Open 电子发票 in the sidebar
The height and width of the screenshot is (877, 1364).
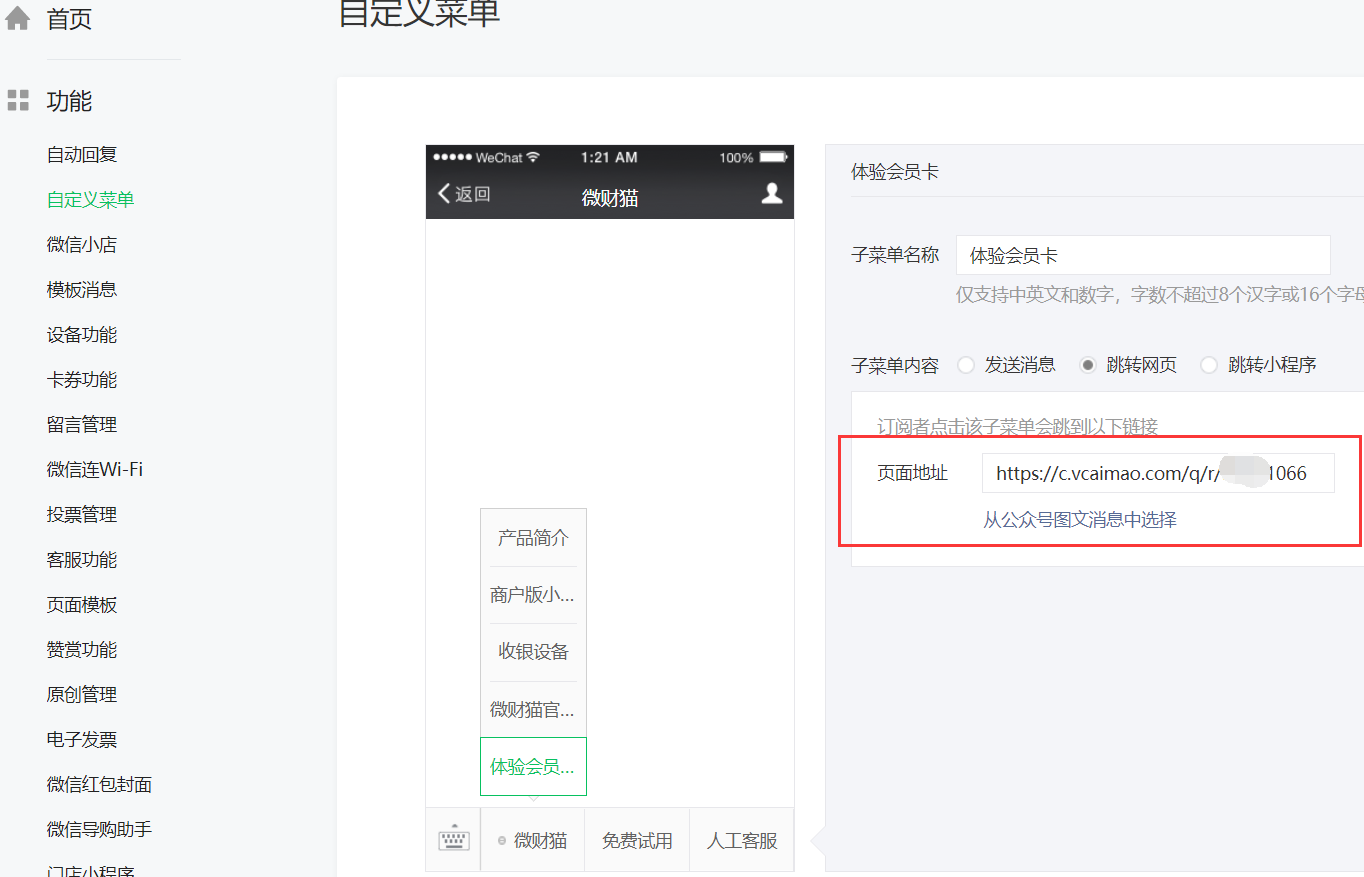click(82, 740)
